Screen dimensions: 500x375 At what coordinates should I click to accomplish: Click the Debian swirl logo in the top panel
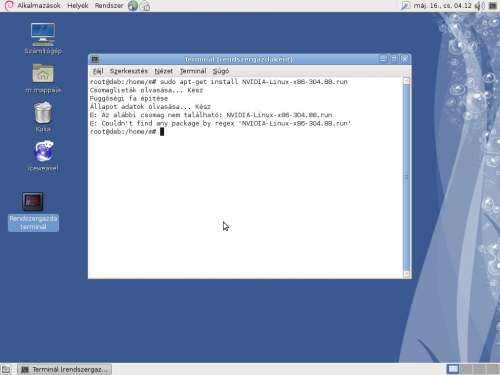(9, 5)
